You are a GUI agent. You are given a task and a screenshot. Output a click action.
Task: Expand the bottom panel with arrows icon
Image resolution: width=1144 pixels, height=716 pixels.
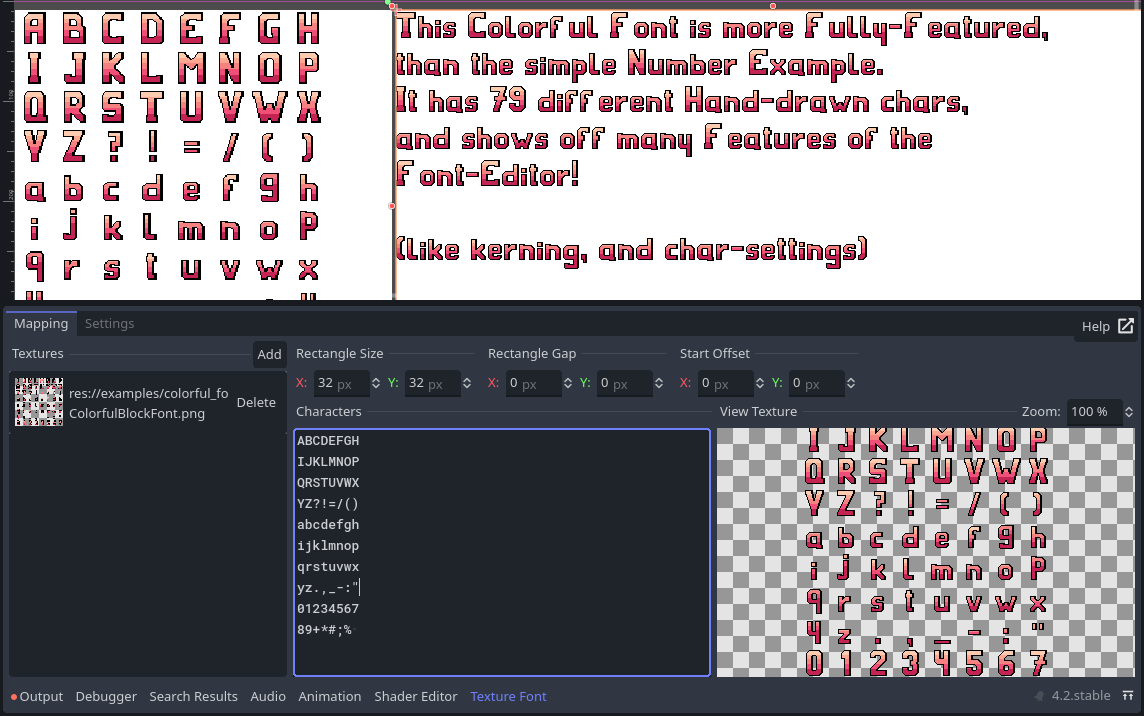pyautogui.click(x=1128, y=696)
